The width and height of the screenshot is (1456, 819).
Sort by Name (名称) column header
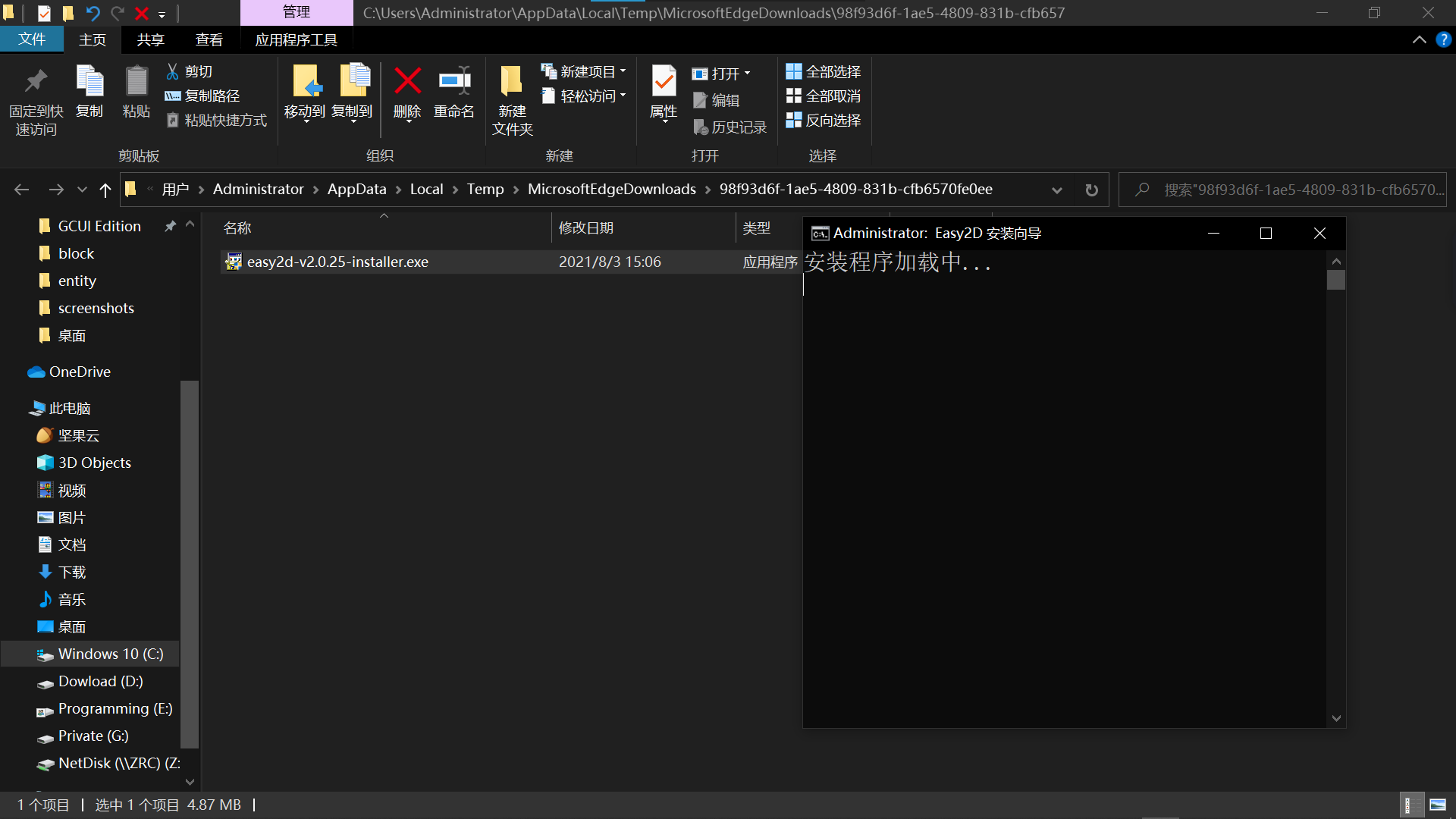tap(384, 227)
